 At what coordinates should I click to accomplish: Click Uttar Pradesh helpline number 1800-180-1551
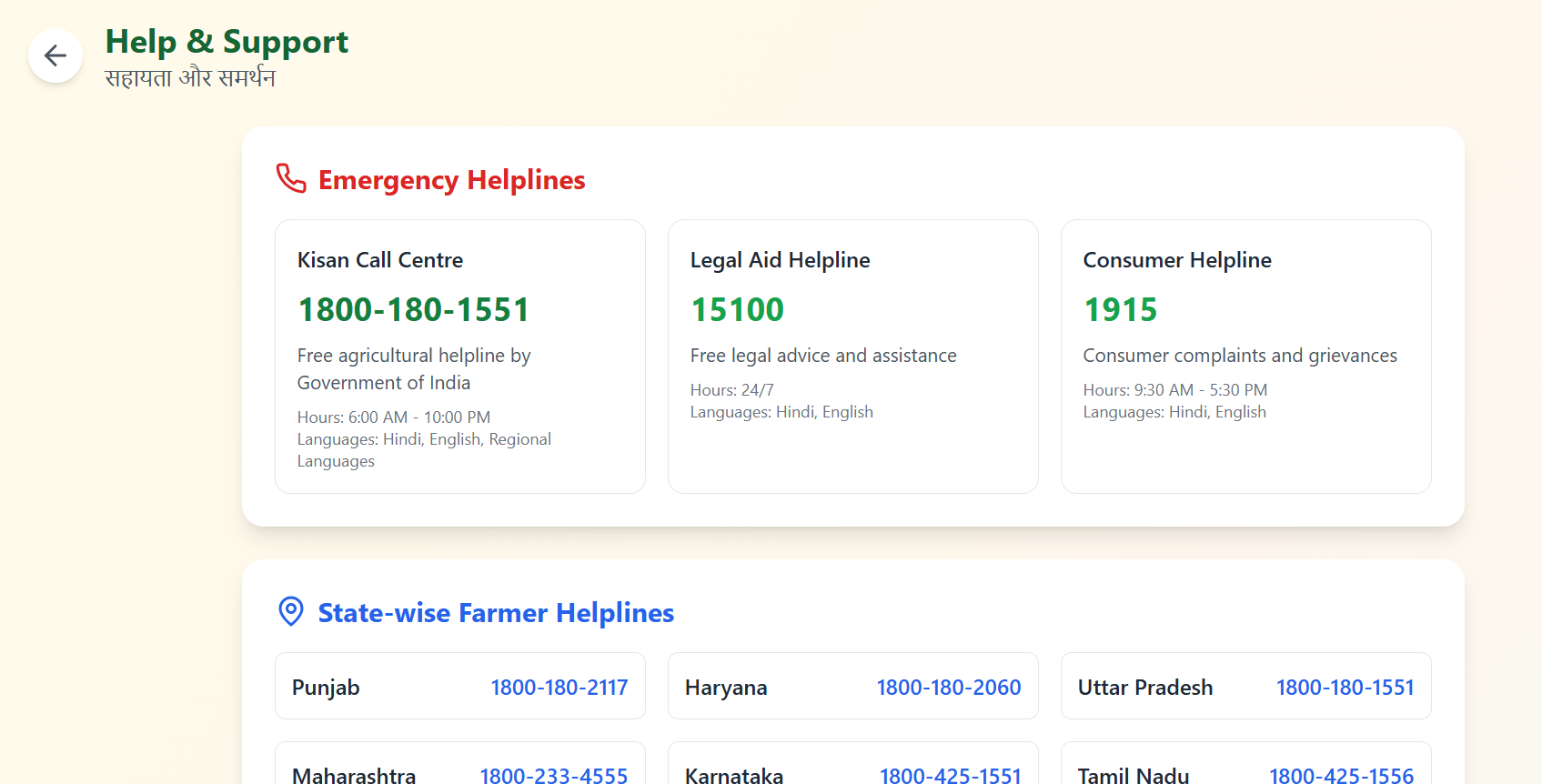coord(1345,688)
